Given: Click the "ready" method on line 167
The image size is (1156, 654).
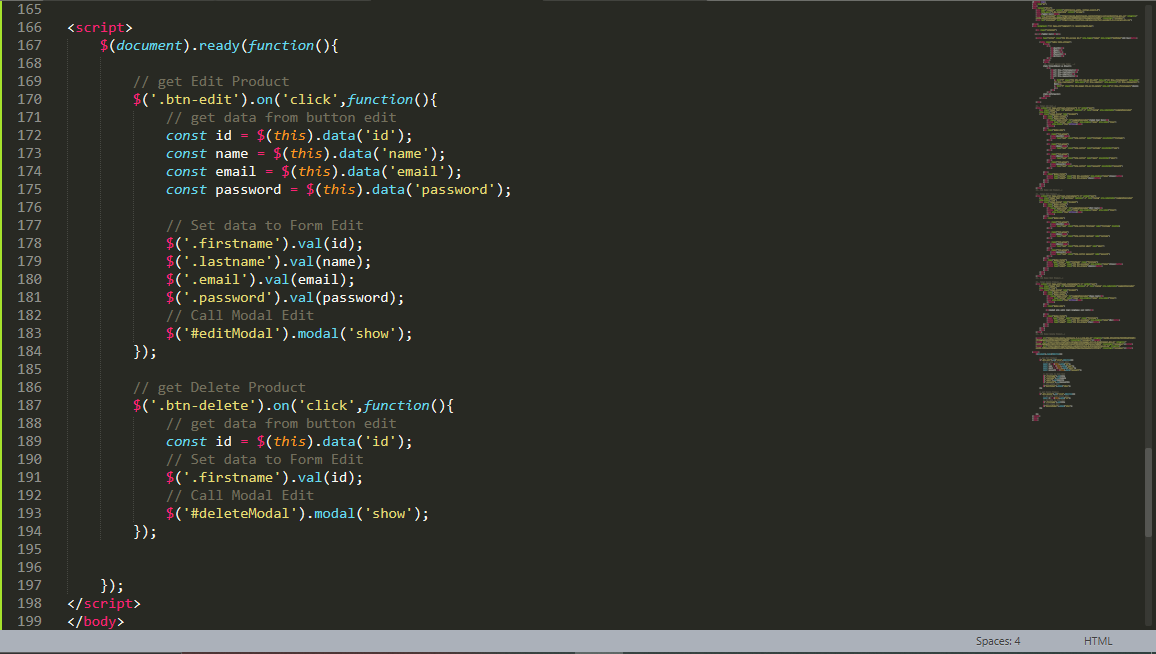Looking at the screenshot, I should pyautogui.click(x=219, y=46).
